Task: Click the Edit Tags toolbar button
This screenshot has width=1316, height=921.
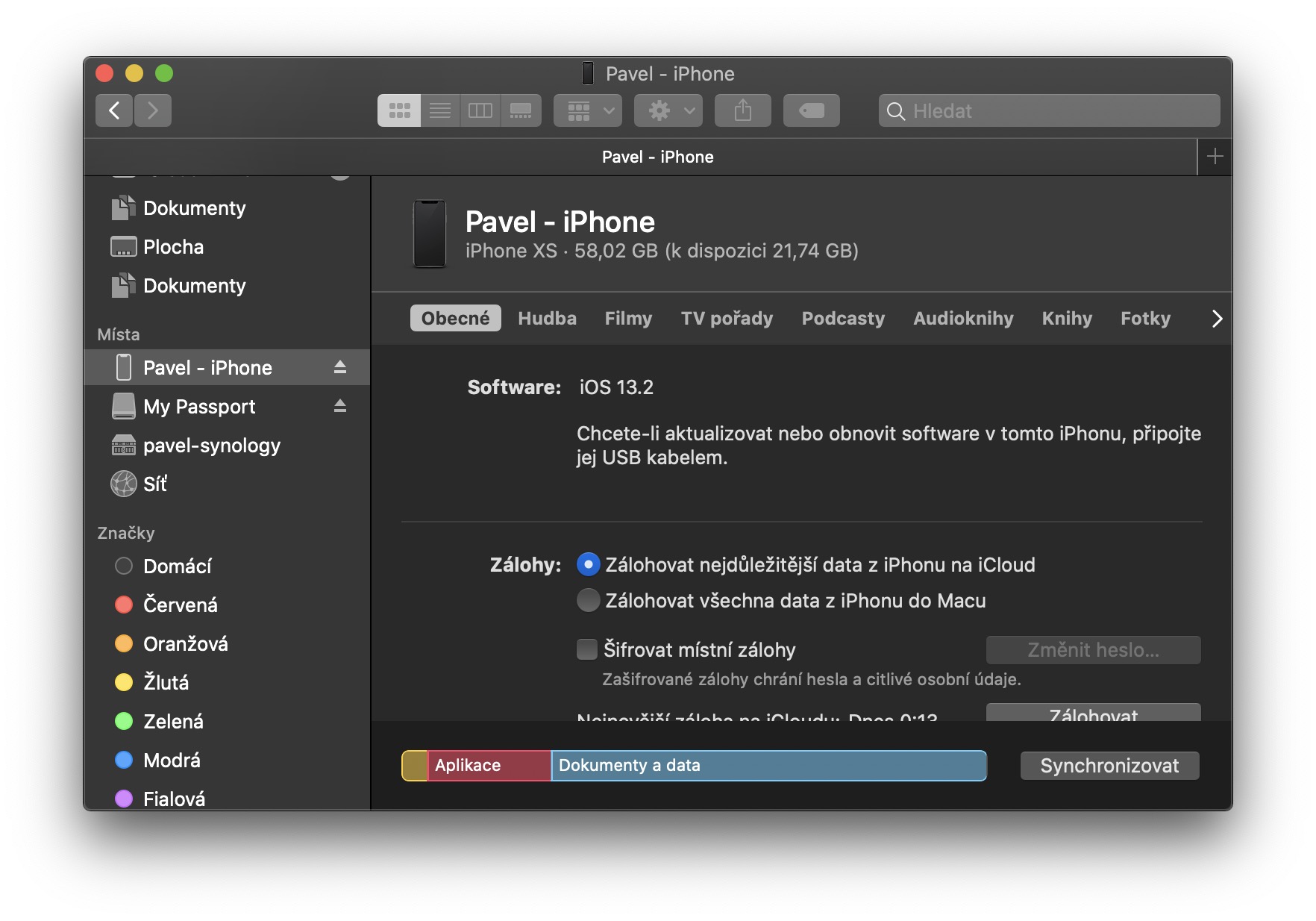Action: (812, 110)
